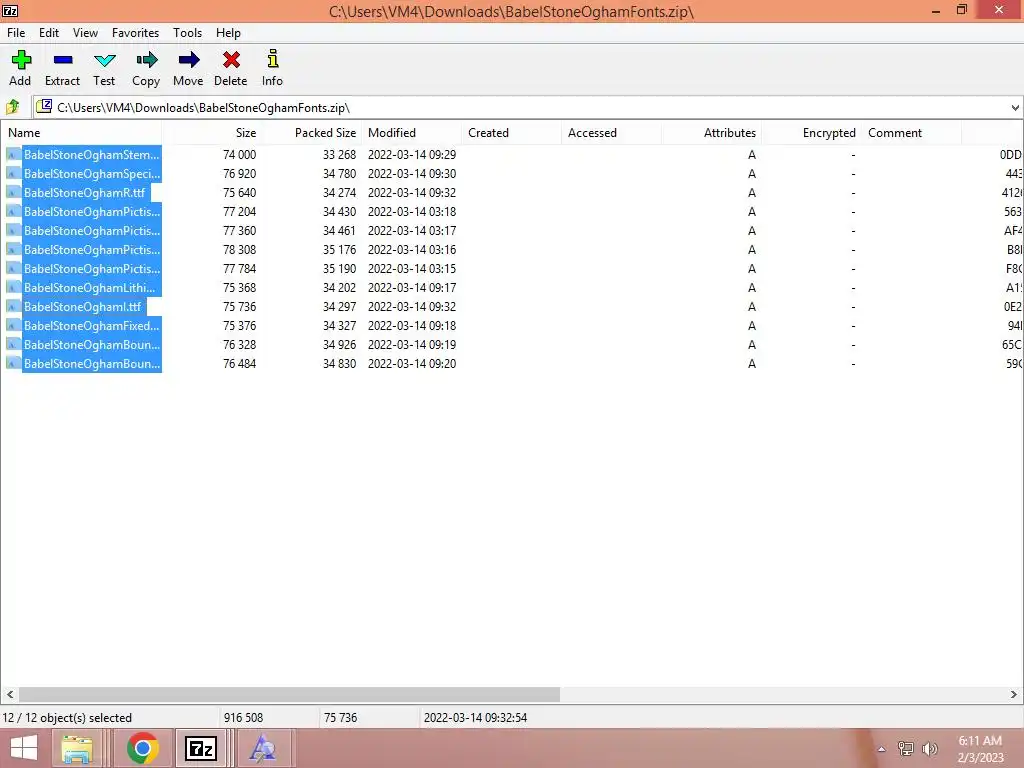Click modified date 2022-03-14 03:18
This screenshot has width=1024, height=768.
(412, 212)
